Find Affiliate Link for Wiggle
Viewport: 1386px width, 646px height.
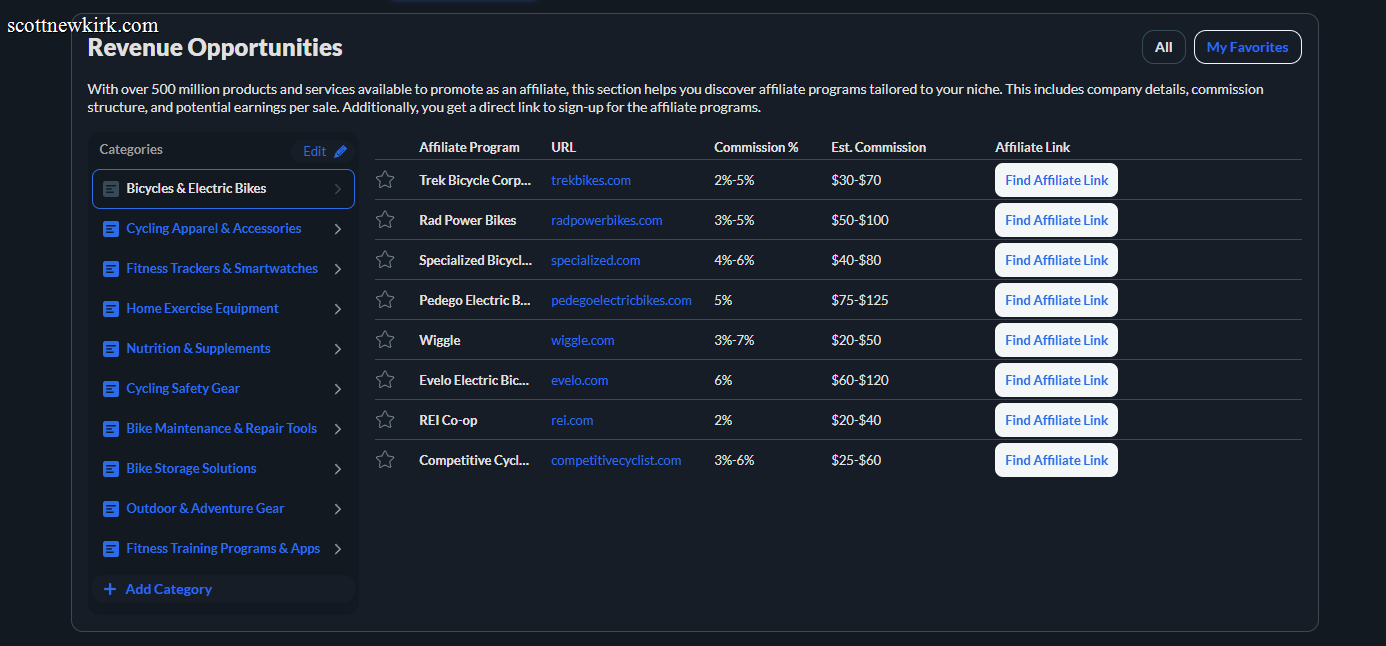(x=1056, y=340)
